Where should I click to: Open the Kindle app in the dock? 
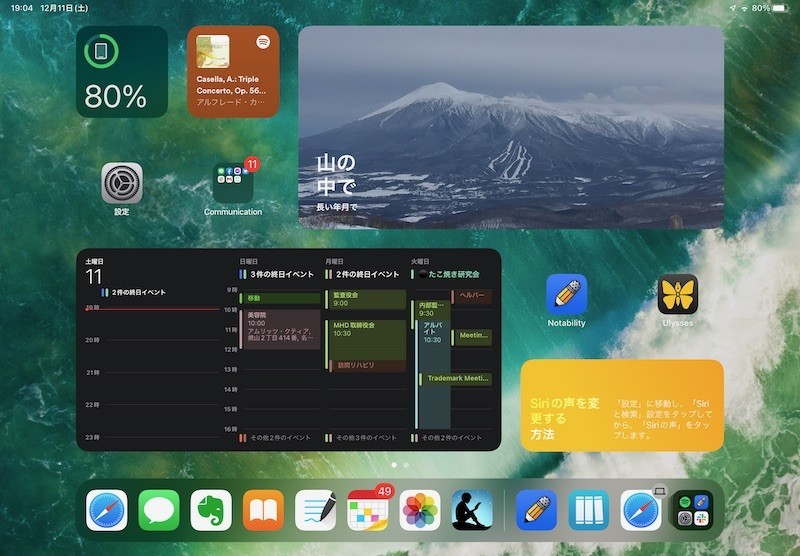point(472,510)
